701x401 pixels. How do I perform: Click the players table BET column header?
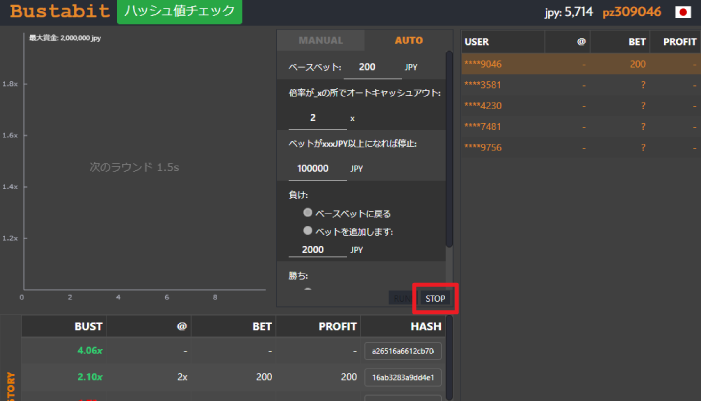pyautogui.click(x=620, y=42)
